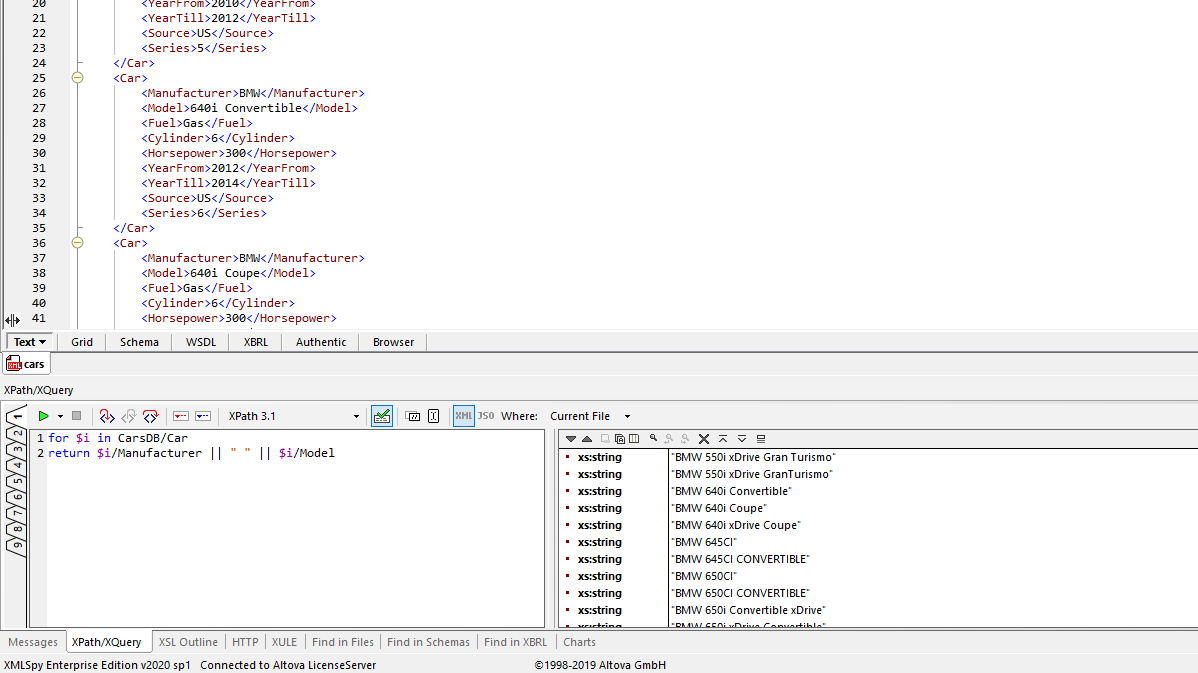Open the evaluation results validator checkmark icon

(x=382, y=415)
